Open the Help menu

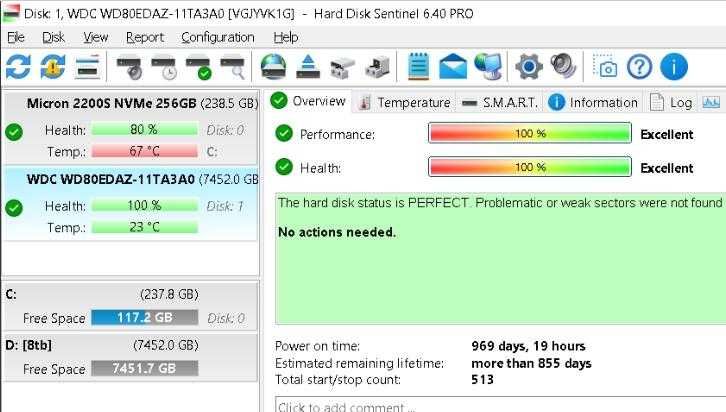click(x=286, y=37)
